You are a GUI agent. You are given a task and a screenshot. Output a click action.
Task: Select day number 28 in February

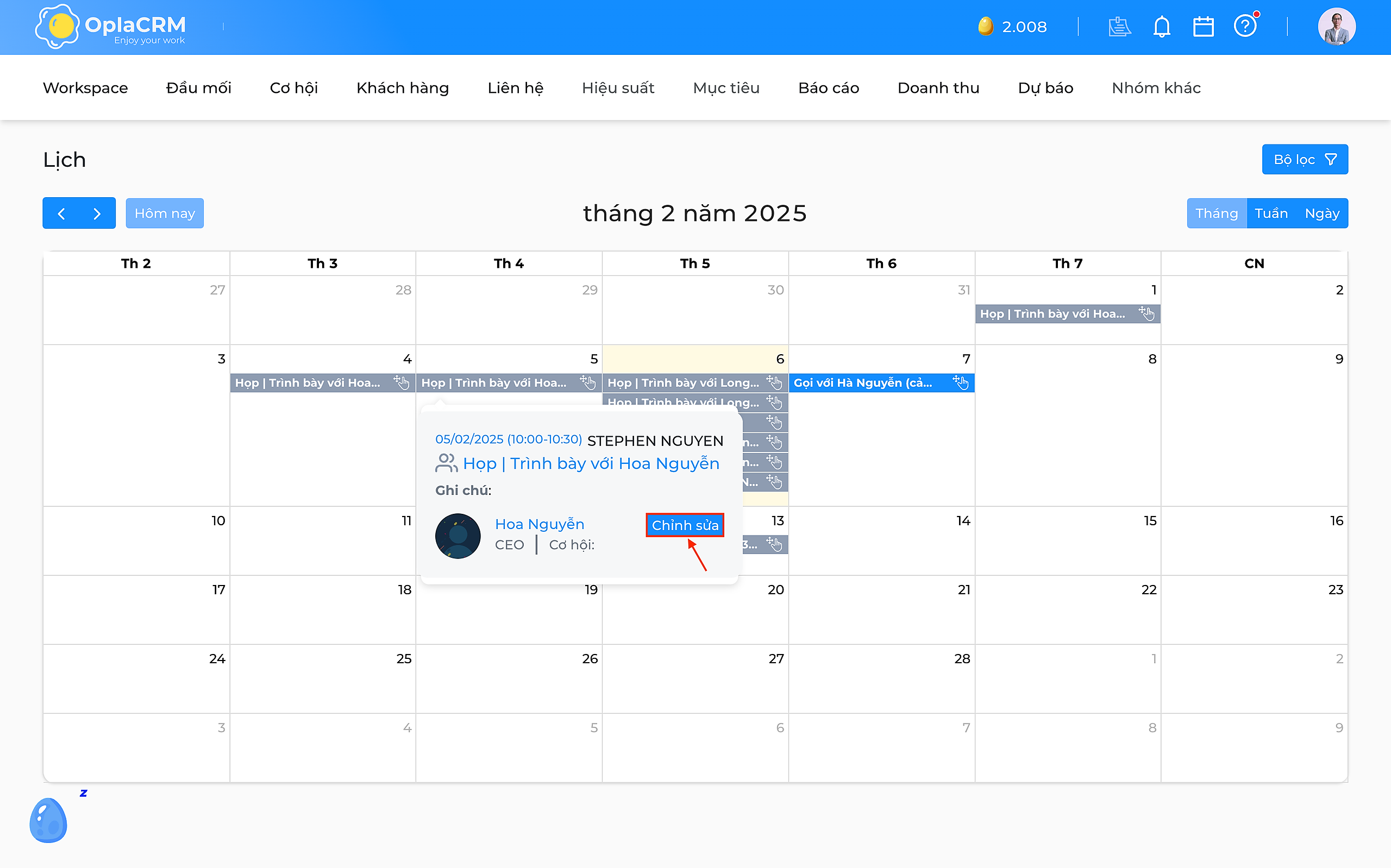962,659
